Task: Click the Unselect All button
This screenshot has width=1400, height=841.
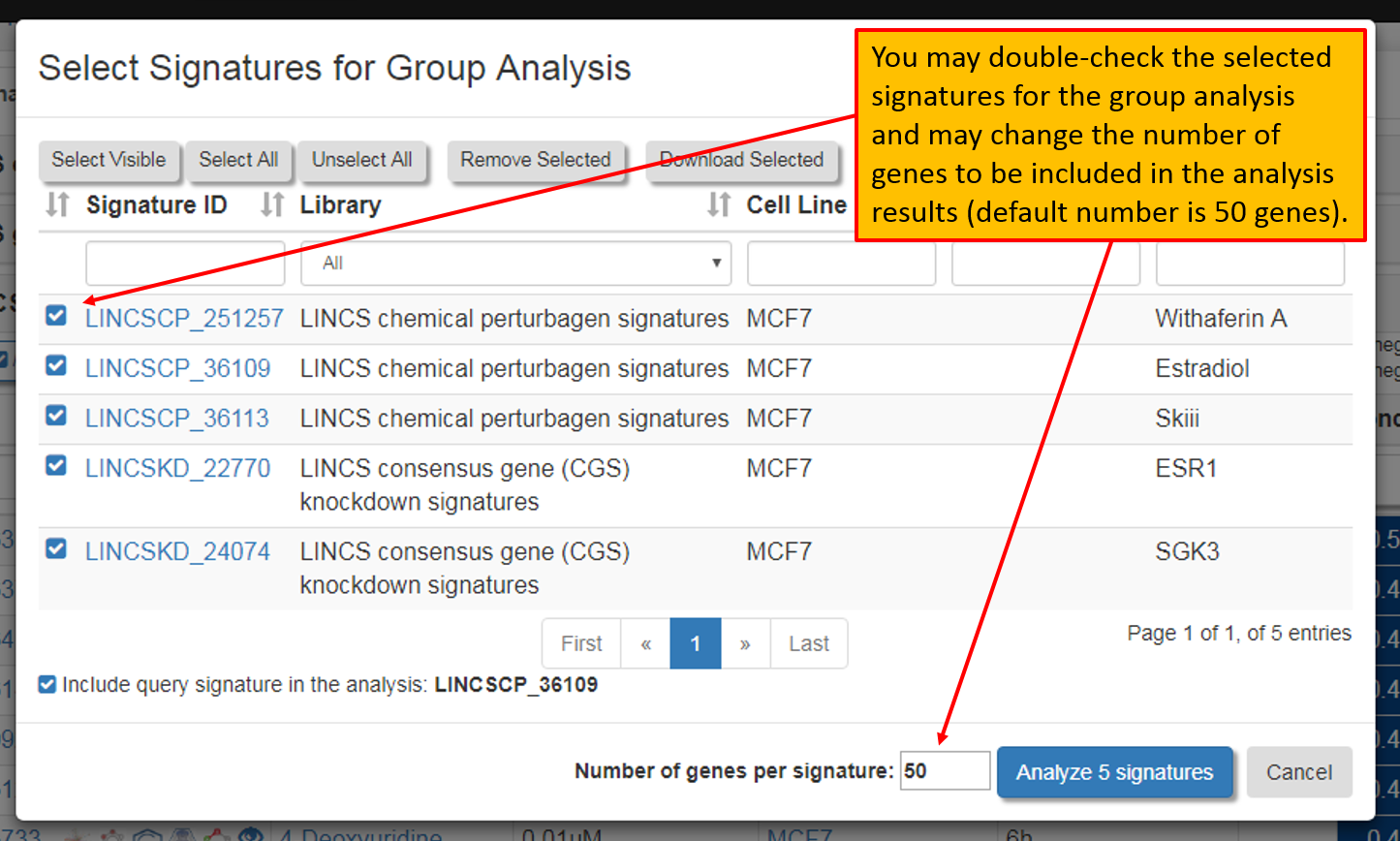Action: [361, 160]
